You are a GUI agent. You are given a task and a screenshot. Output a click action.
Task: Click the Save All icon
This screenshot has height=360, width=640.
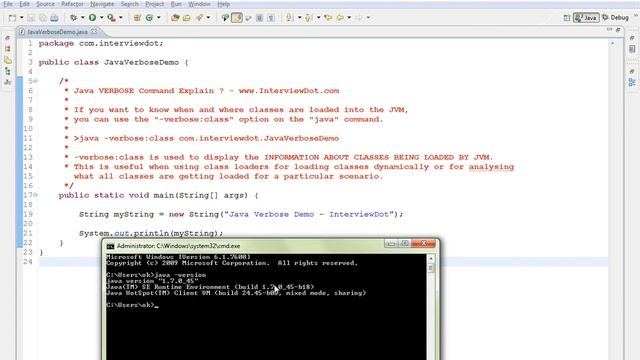pos(42,18)
